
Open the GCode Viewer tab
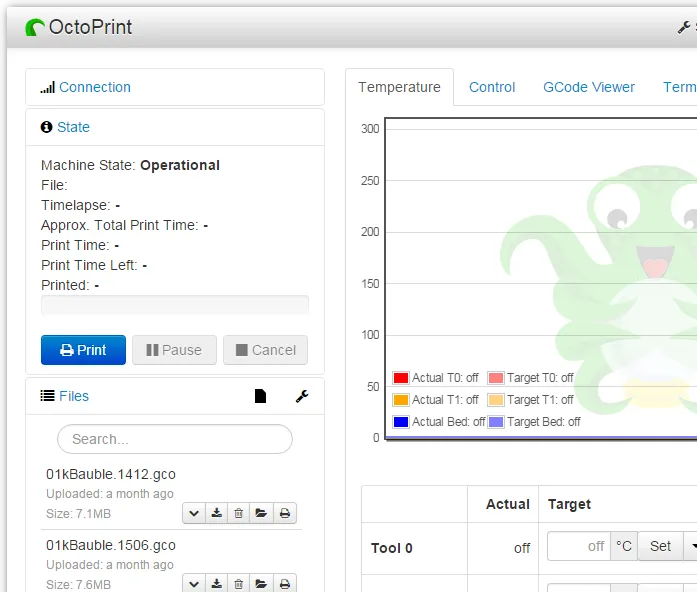coord(589,87)
